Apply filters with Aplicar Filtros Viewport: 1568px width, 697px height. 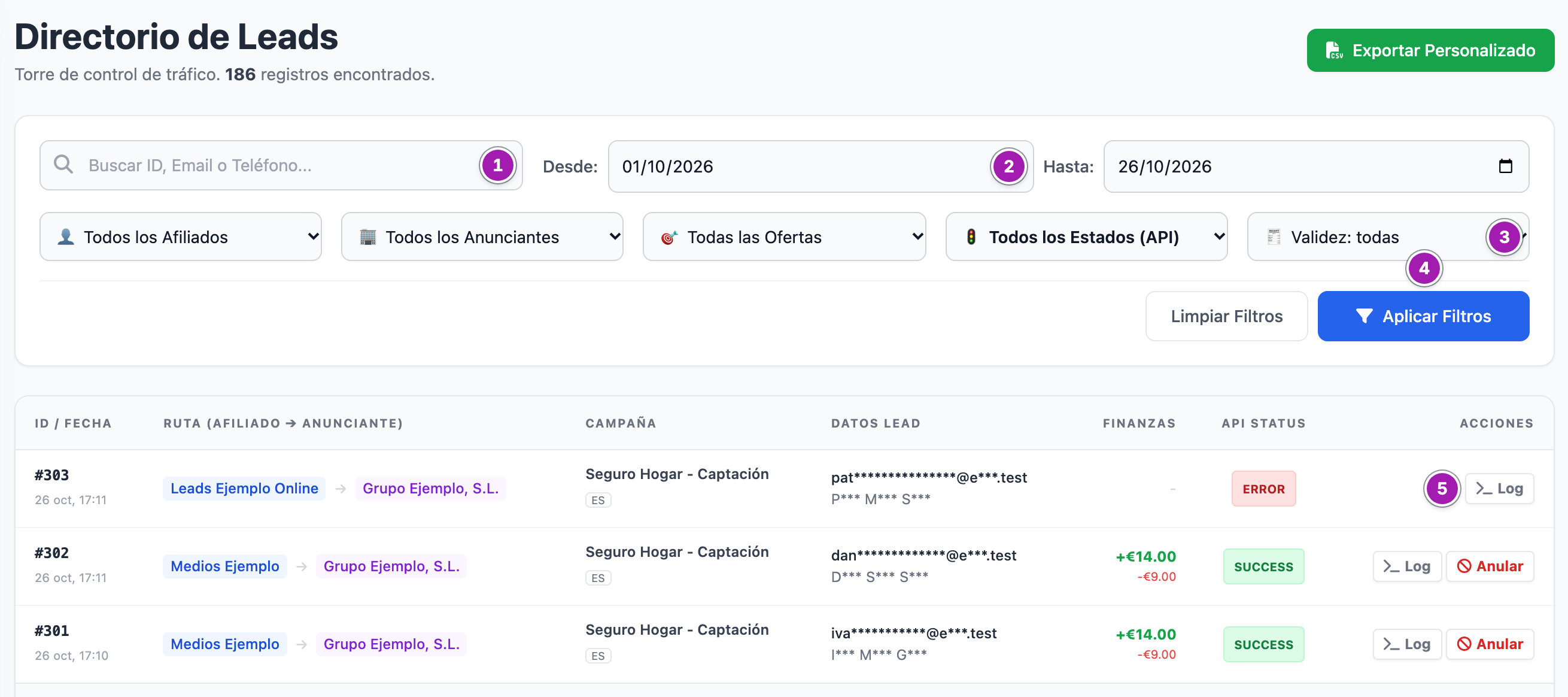point(1423,316)
